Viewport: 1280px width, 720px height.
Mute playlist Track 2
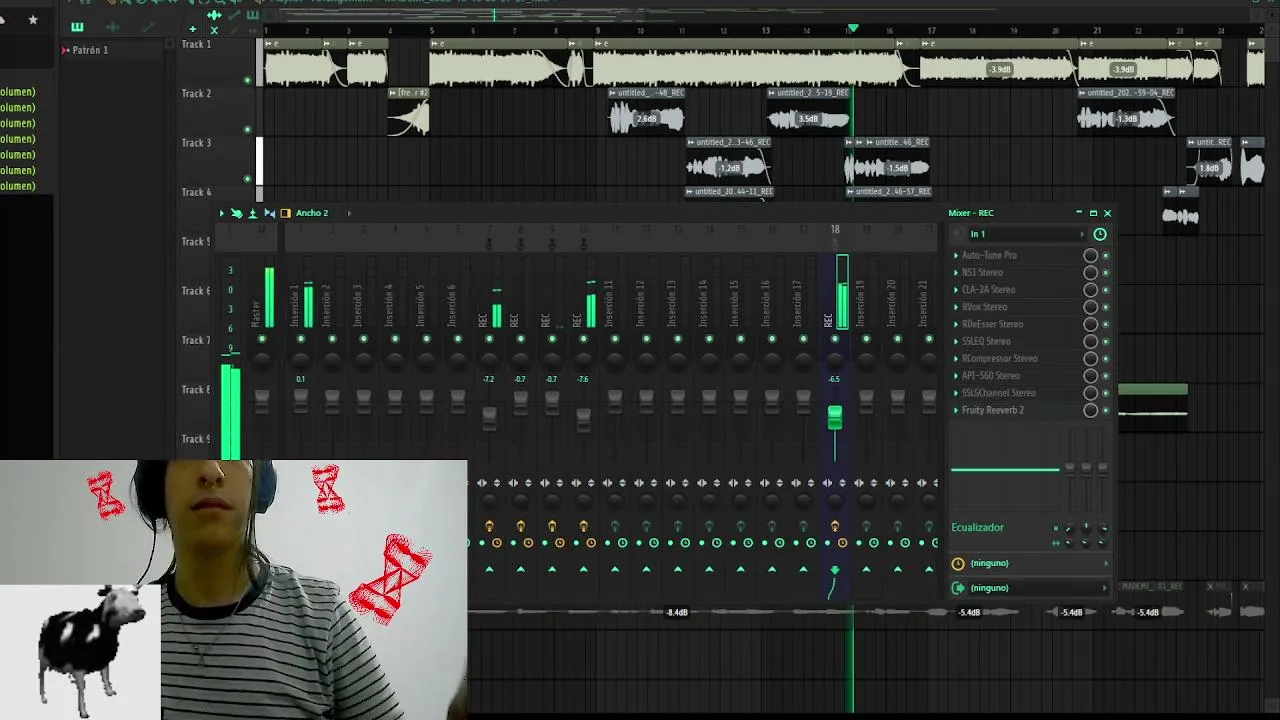click(247, 130)
